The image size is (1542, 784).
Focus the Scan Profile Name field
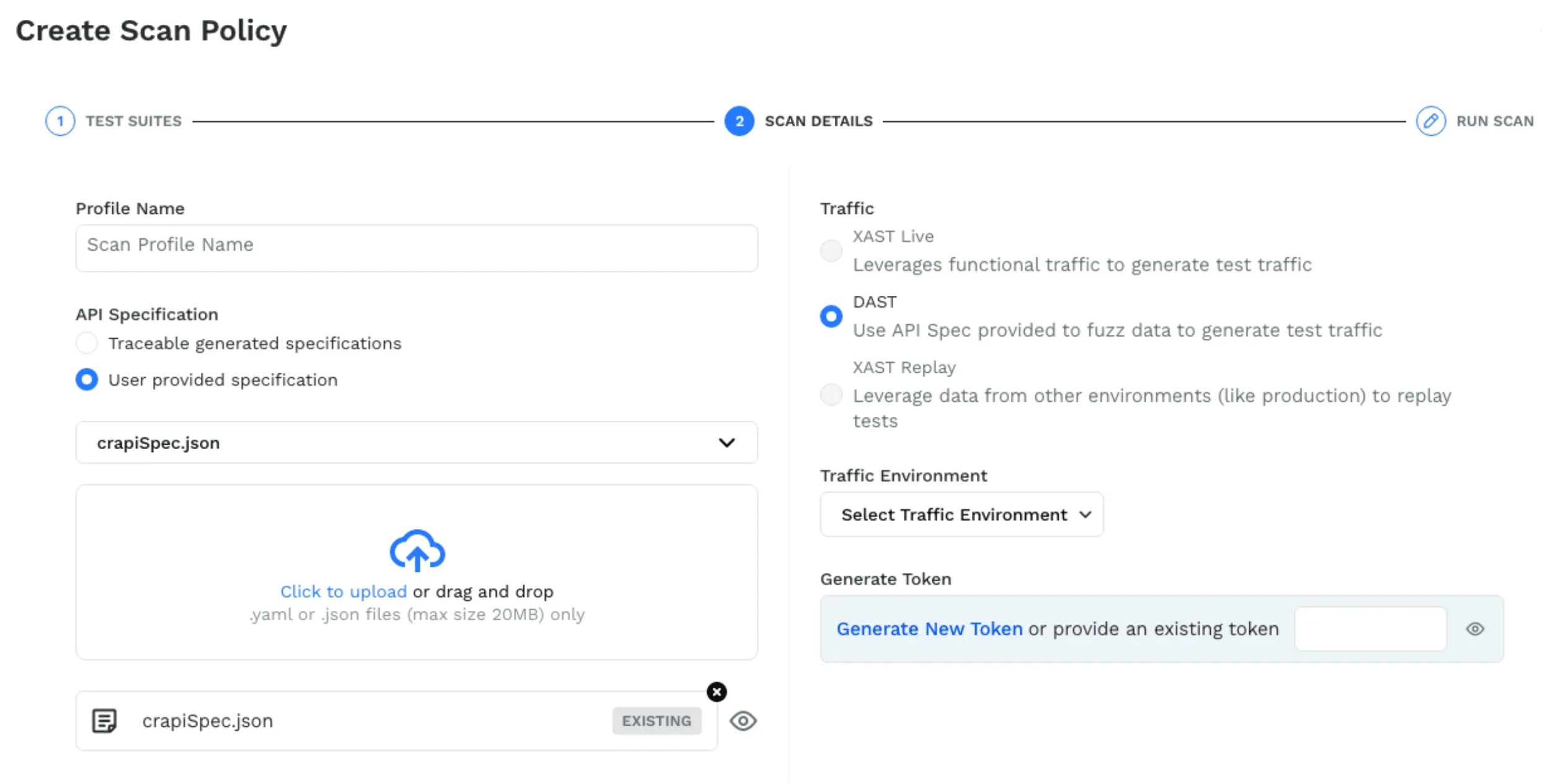point(417,248)
